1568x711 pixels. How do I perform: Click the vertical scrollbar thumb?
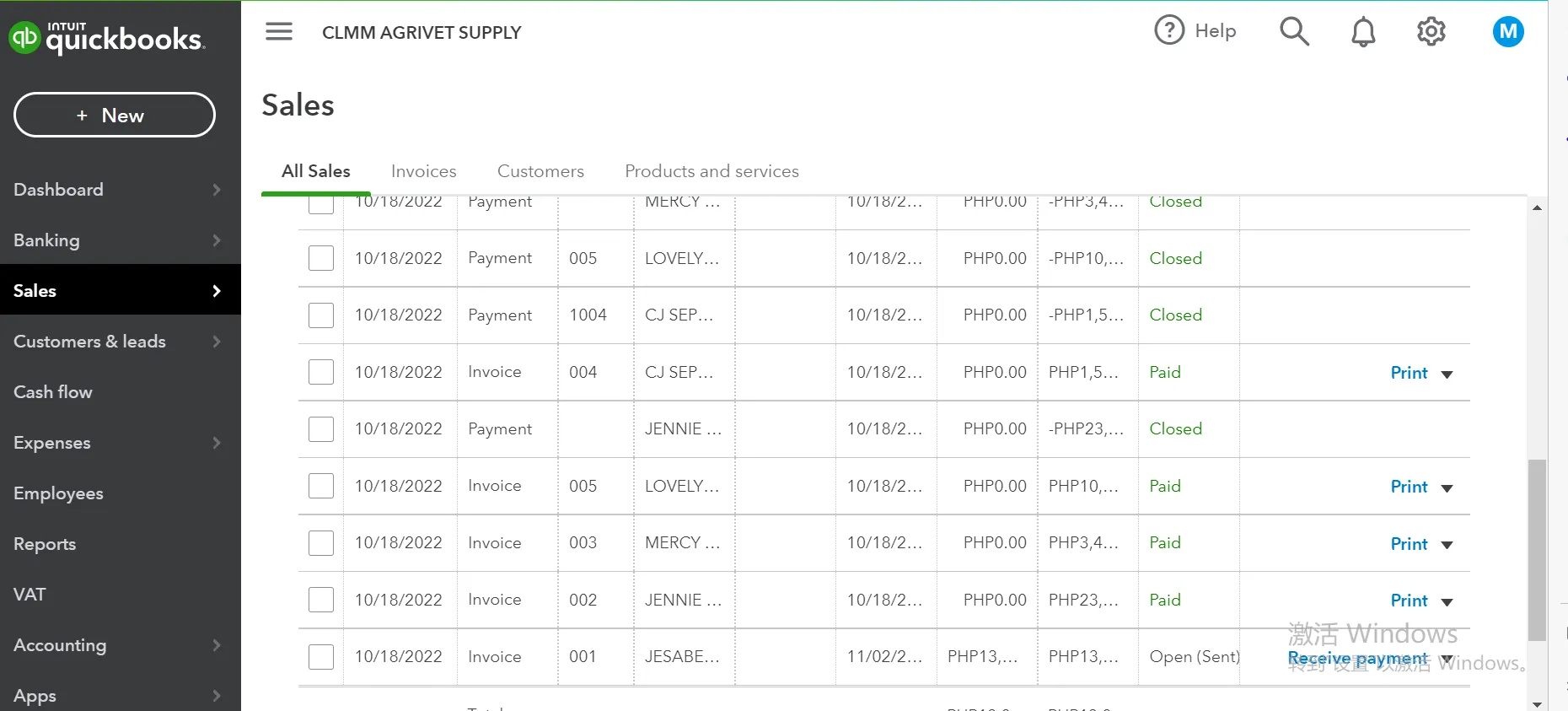pyautogui.click(x=1537, y=548)
